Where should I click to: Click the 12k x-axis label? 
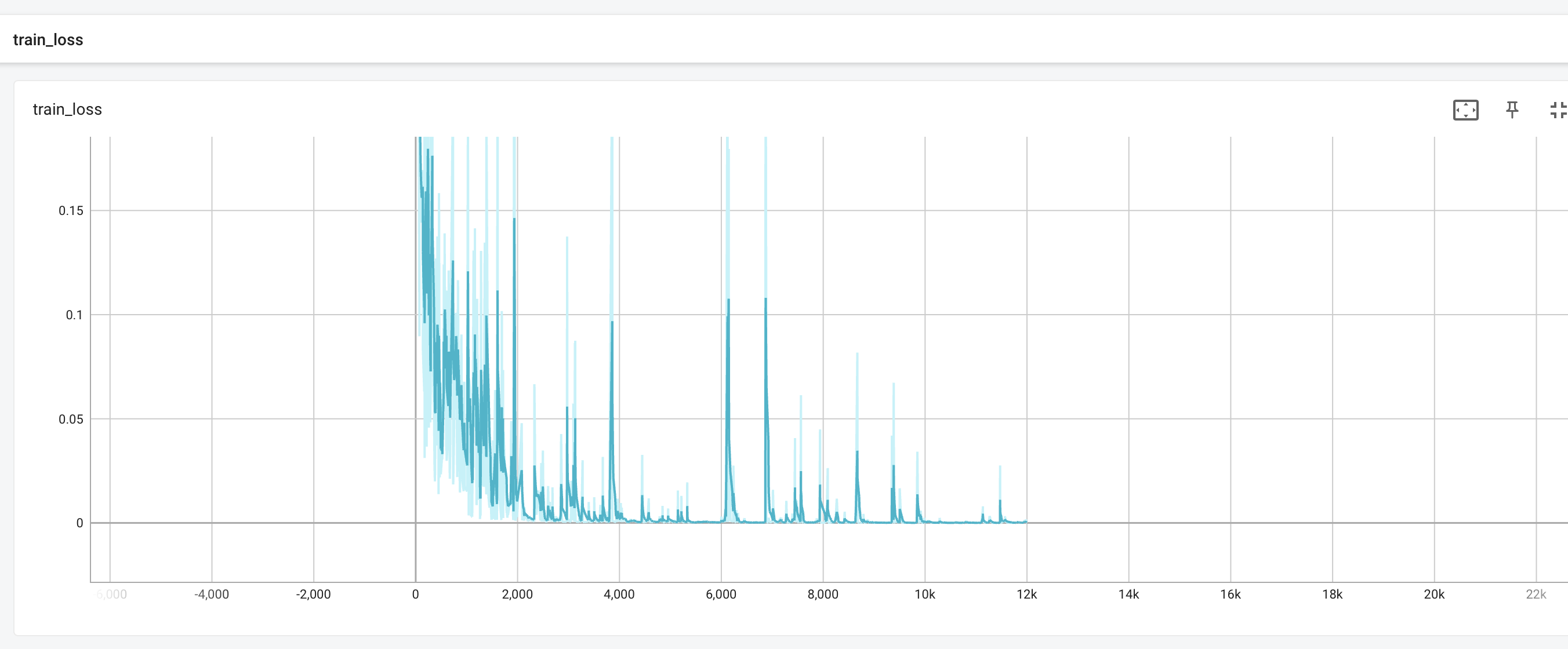point(1026,595)
